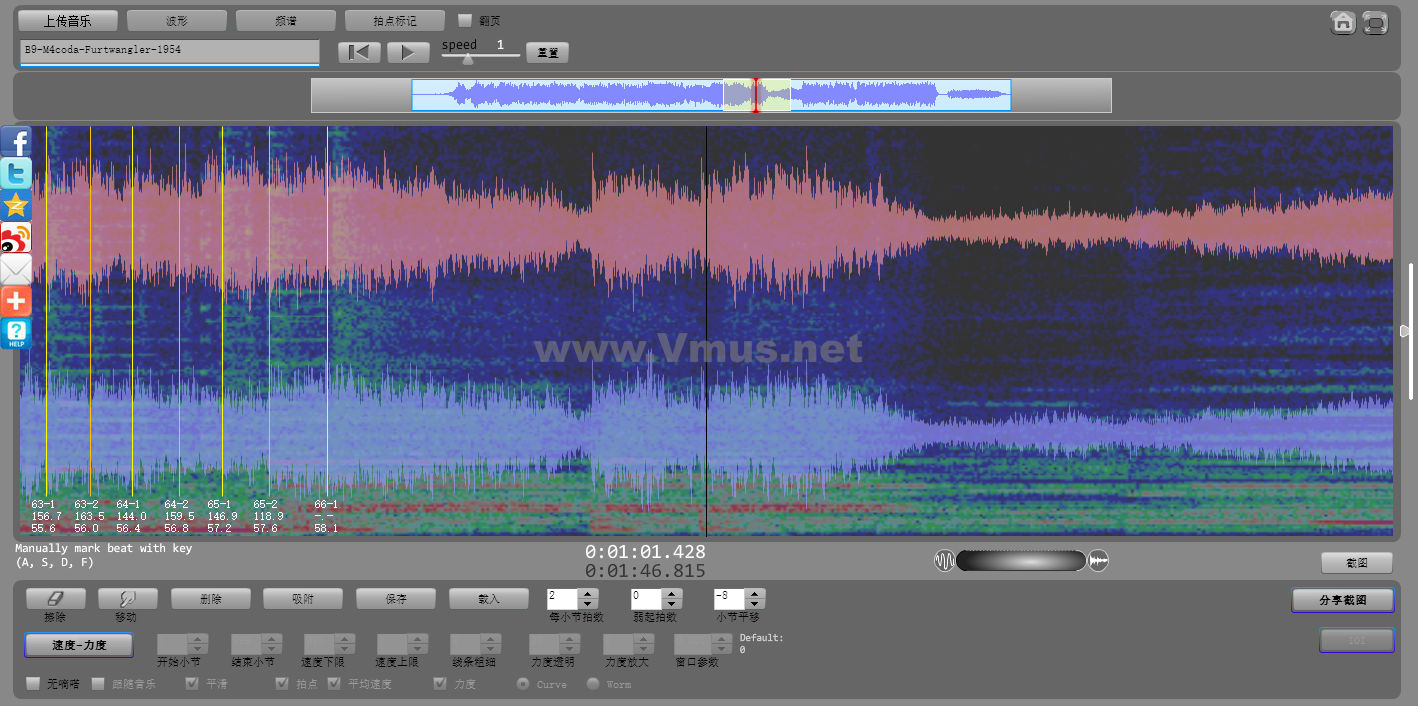Open the 波形 waveform view

tap(177, 20)
